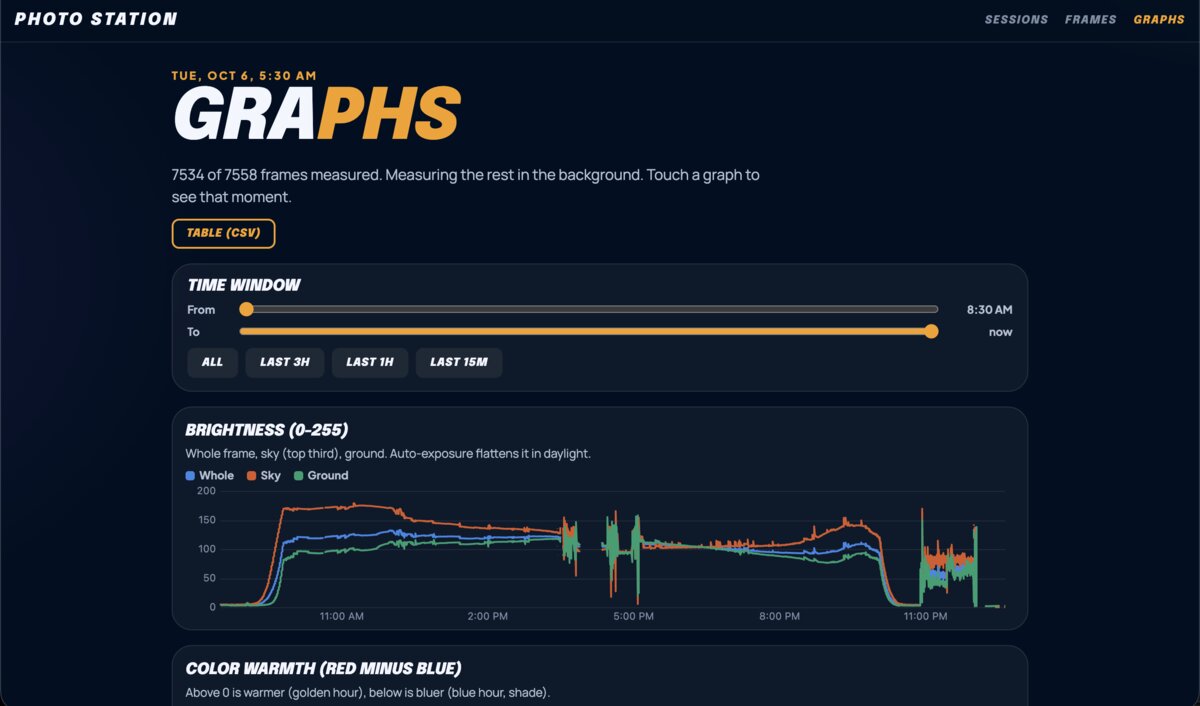Click the 8:30 AM From time value
The width and height of the screenshot is (1200, 706).
tap(989, 310)
